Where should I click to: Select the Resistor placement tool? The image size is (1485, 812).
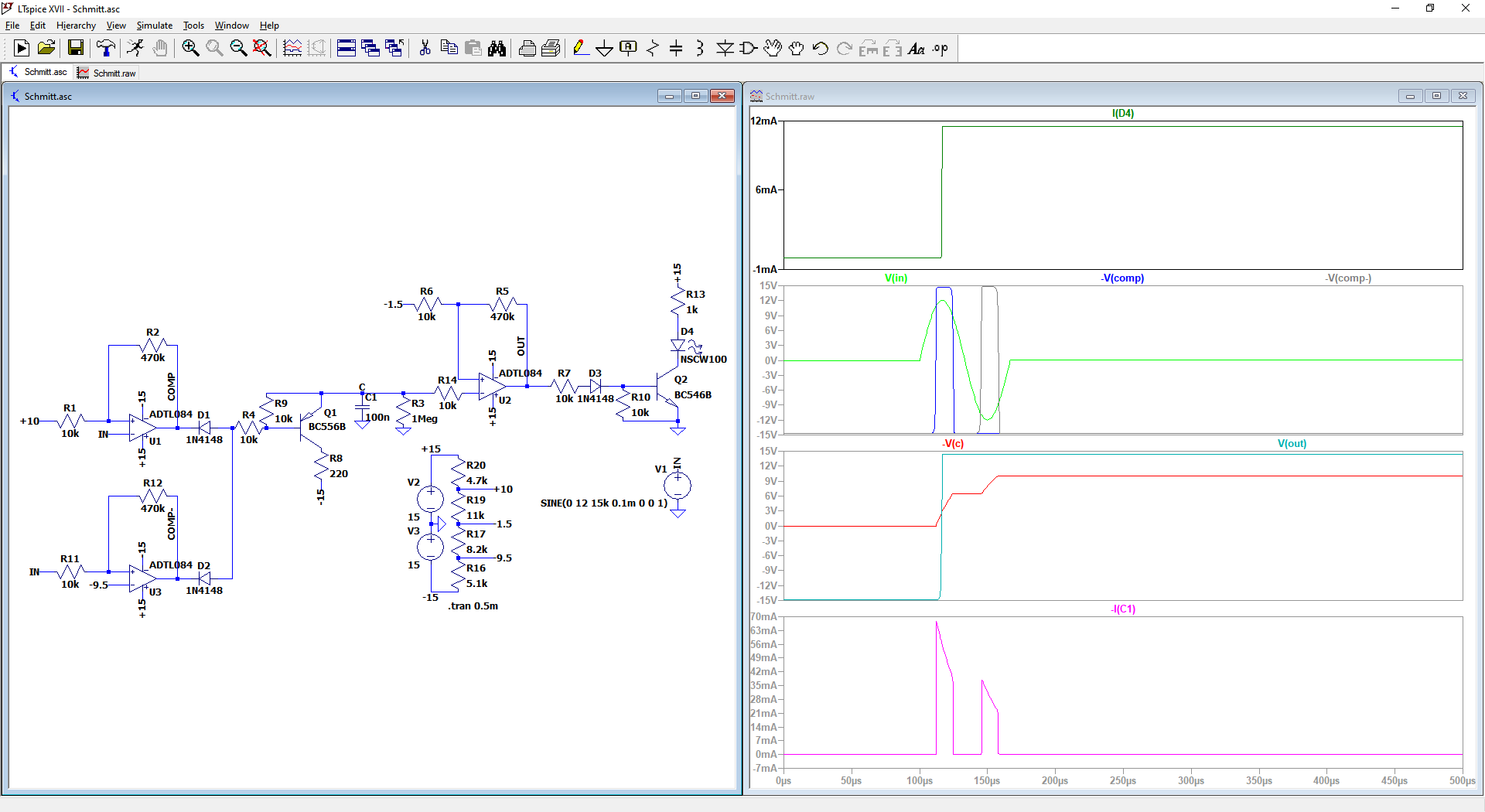653,49
